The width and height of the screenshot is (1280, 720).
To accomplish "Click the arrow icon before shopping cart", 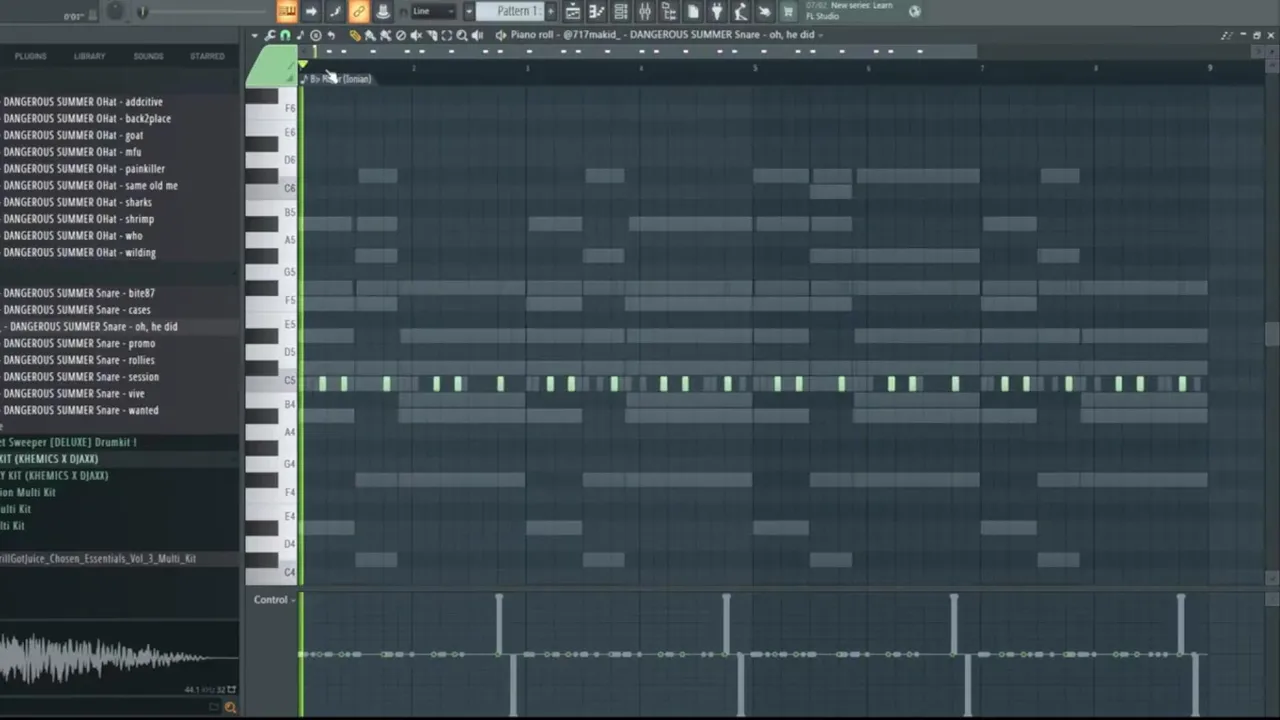I will 765,11.
